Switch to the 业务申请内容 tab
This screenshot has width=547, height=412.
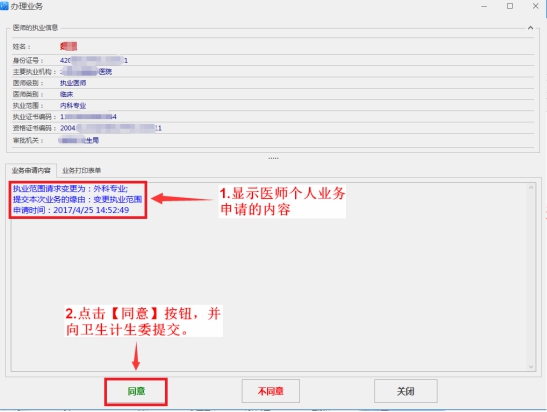31,170
